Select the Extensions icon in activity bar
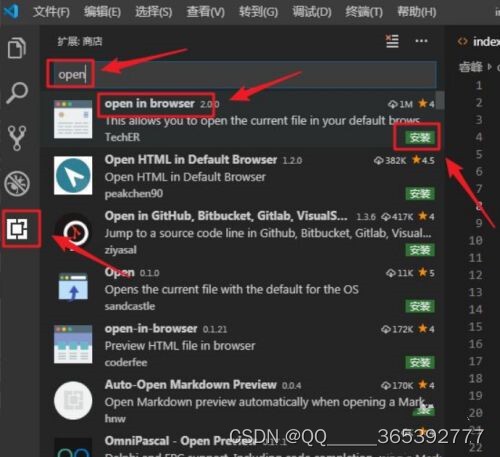500x457 pixels. (18, 229)
